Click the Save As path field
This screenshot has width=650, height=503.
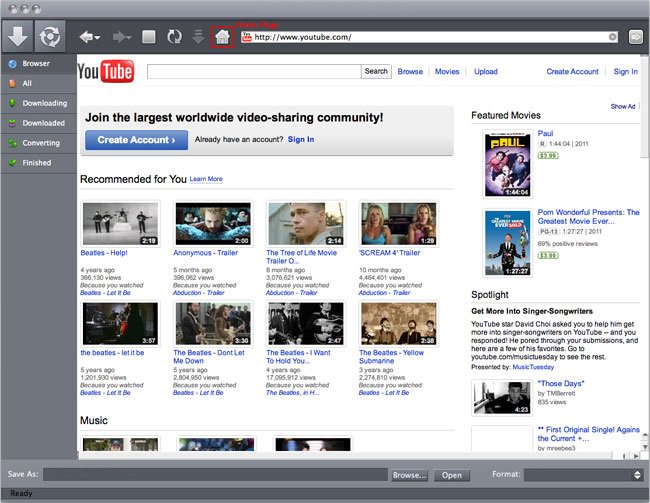tap(215, 474)
